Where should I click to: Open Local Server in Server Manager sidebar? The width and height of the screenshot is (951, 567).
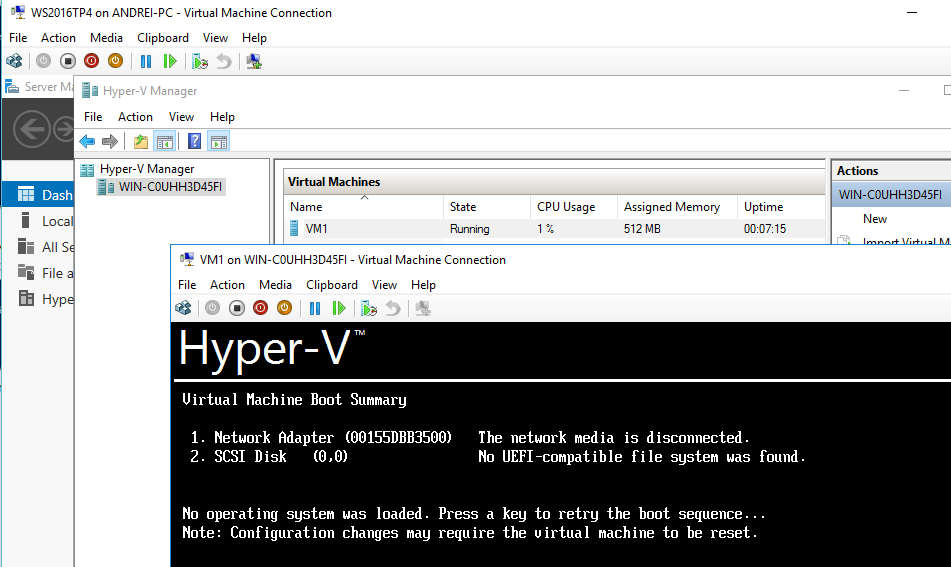tap(38, 221)
